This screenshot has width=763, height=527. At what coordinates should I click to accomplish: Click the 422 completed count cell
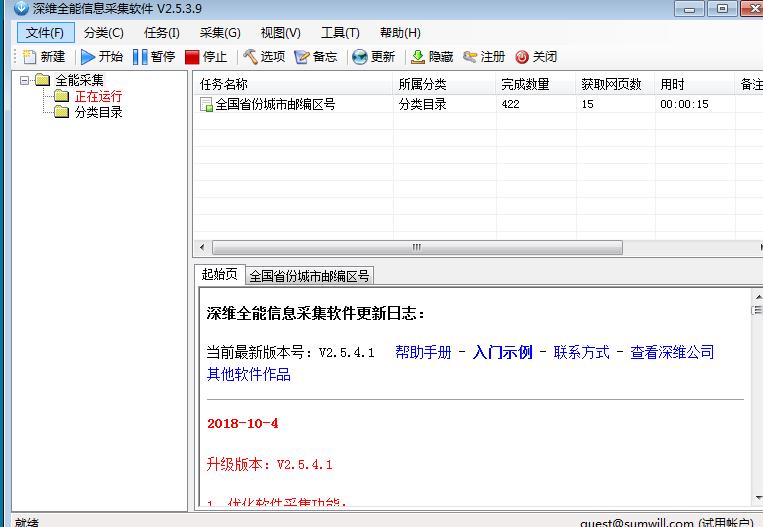510,104
